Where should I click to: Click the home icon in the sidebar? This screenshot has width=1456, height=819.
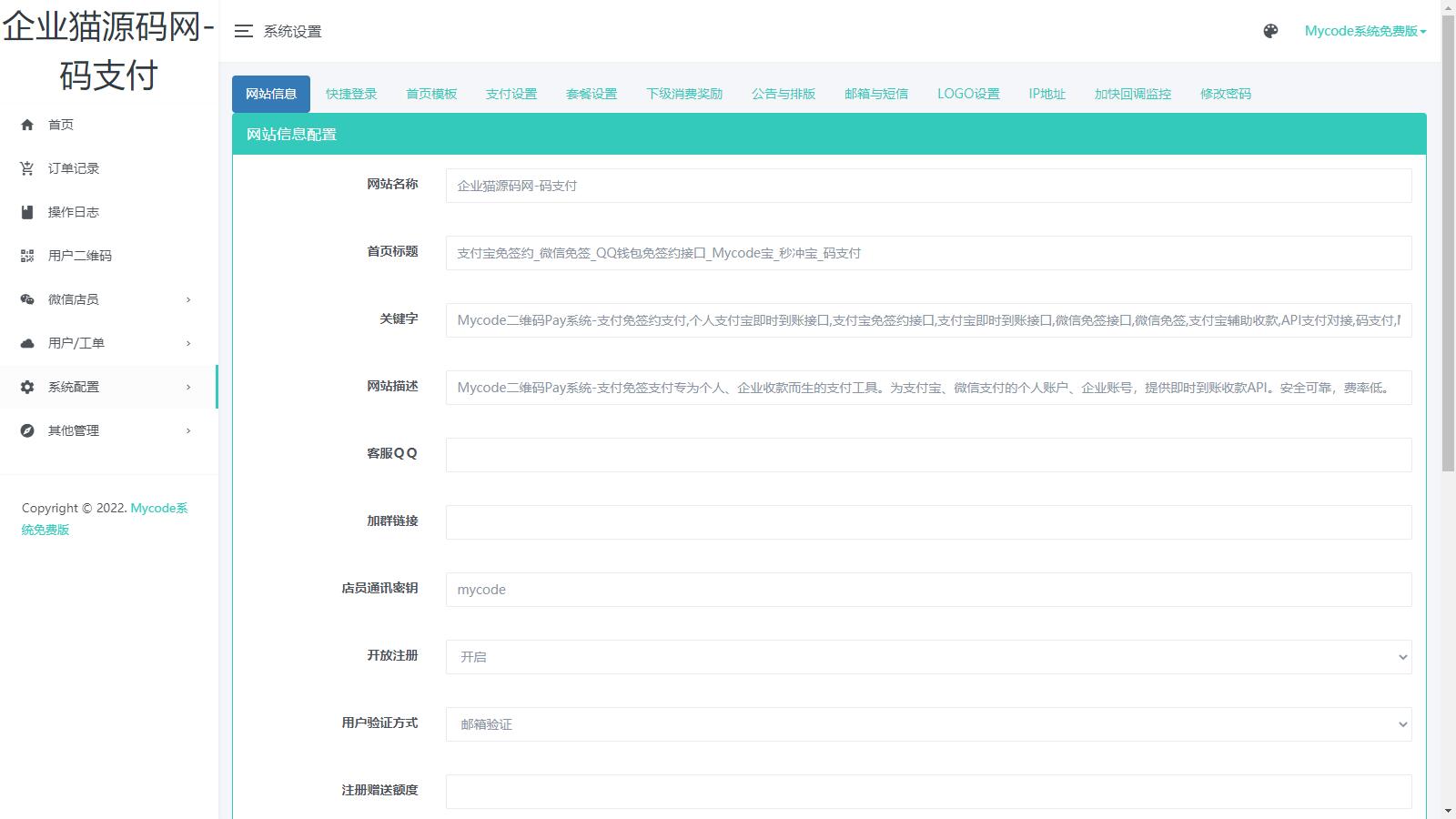tap(27, 125)
